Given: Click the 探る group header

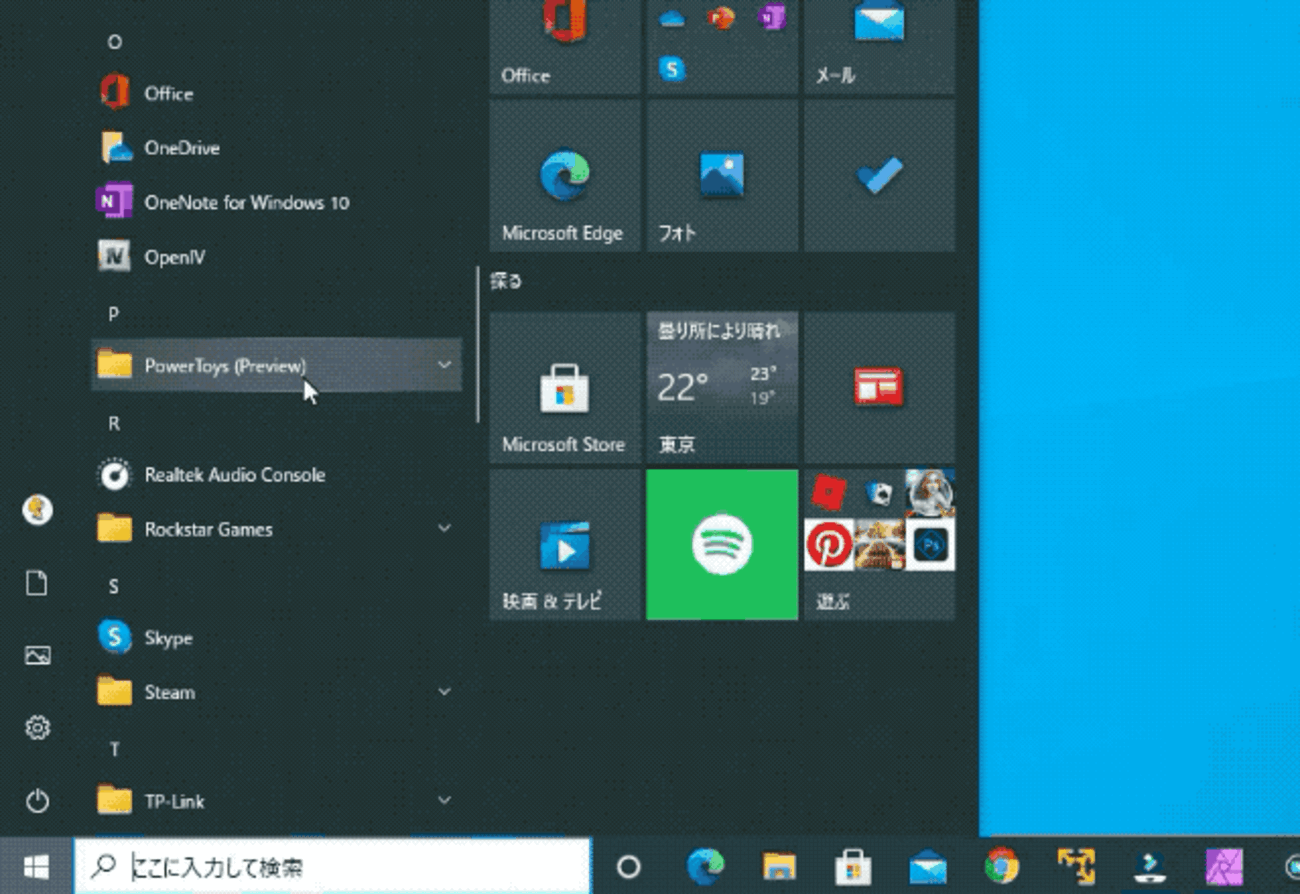Looking at the screenshot, I should point(506,281).
